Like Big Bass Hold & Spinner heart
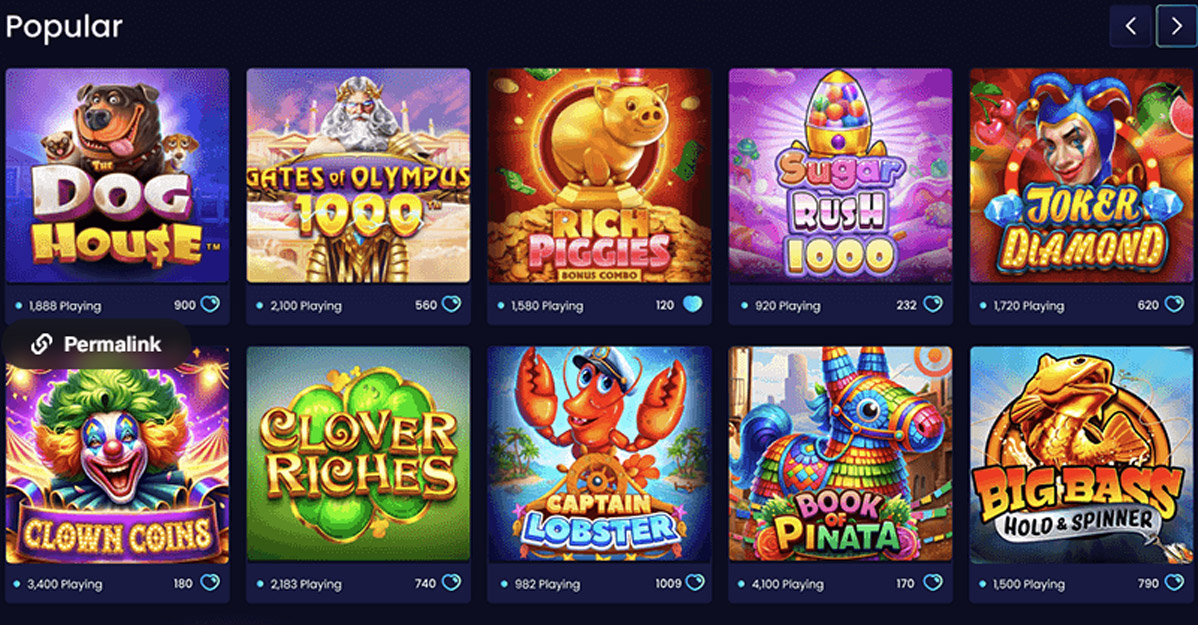 point(1174,582)
